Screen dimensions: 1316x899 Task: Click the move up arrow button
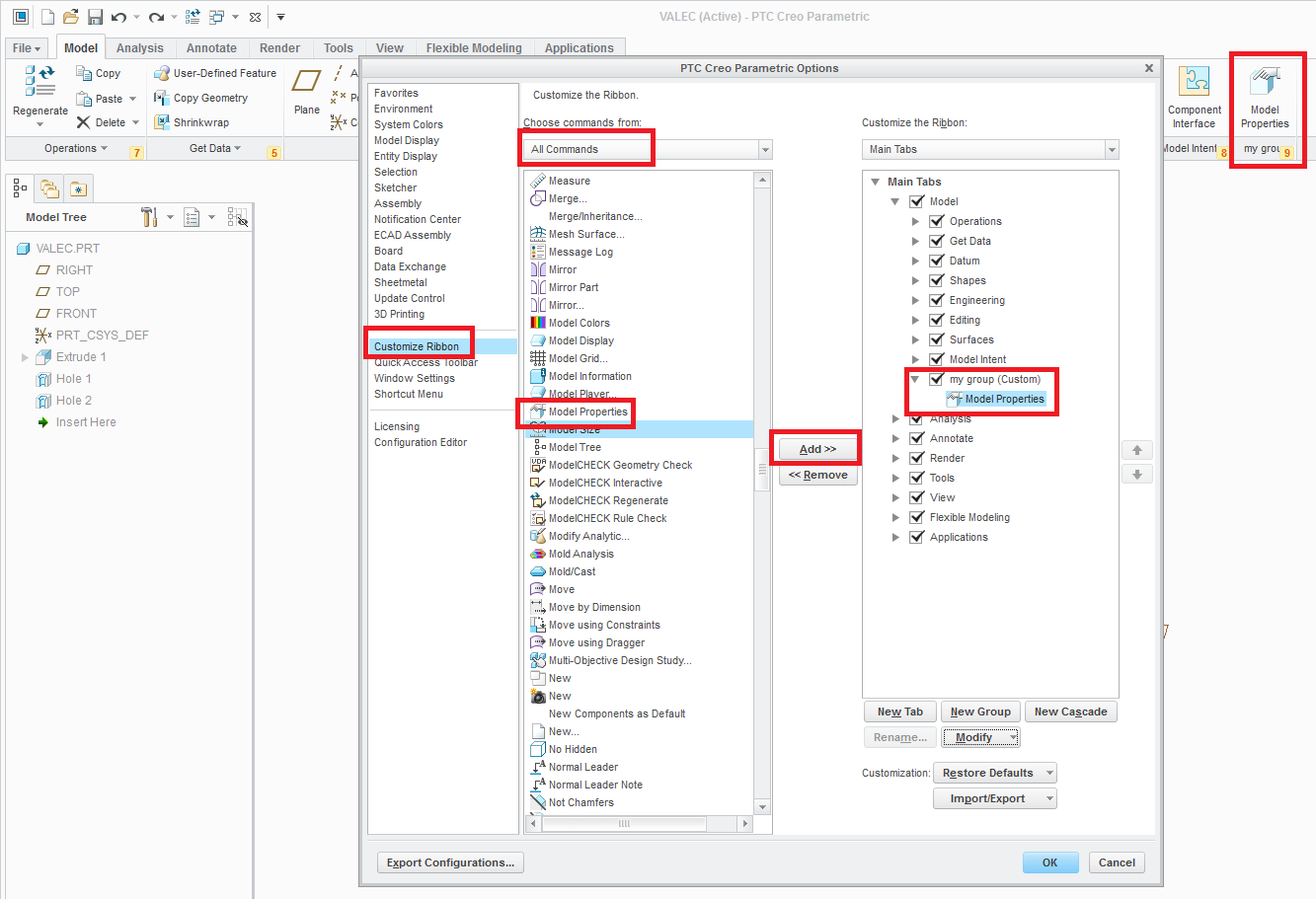(x=1137, y=450)
